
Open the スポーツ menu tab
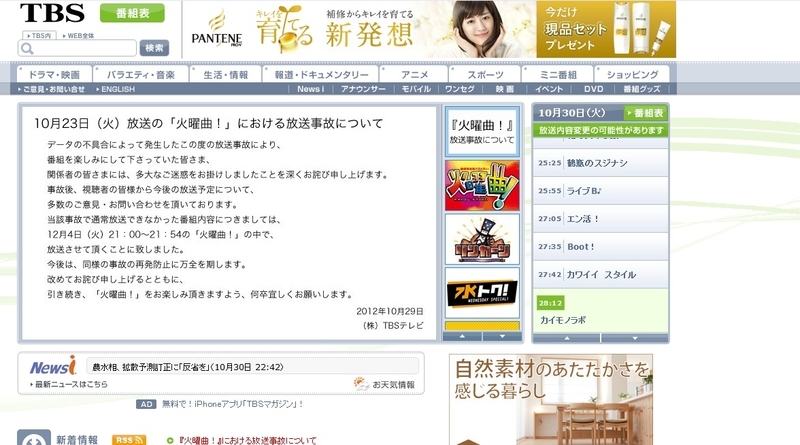(x=485, y=75)
